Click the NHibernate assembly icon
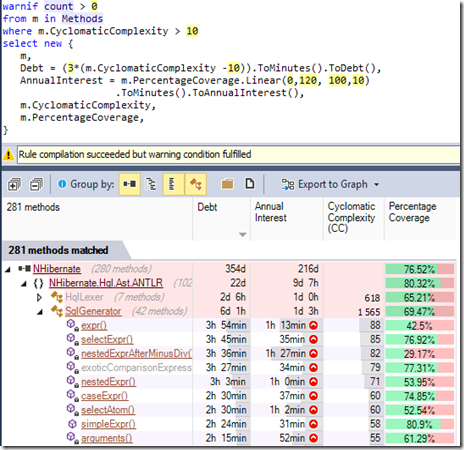 (x=24, y=269)
